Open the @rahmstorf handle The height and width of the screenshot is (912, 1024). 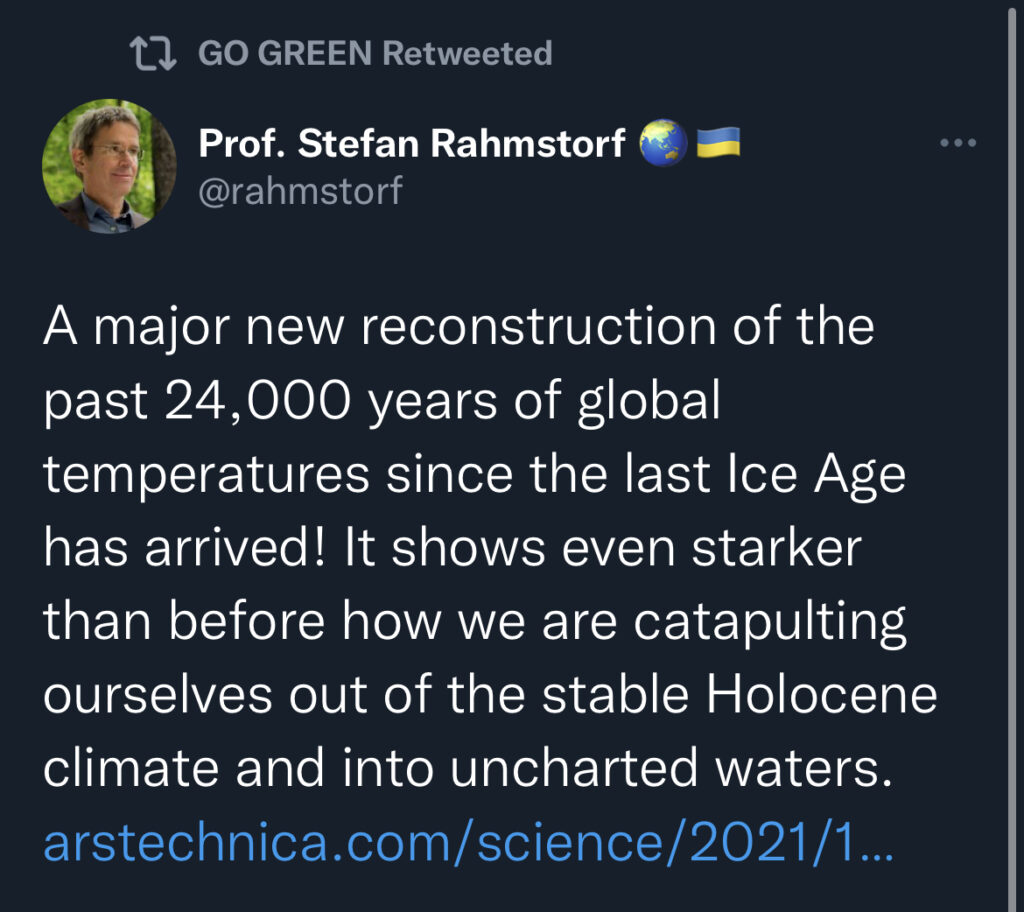point(300,191)
